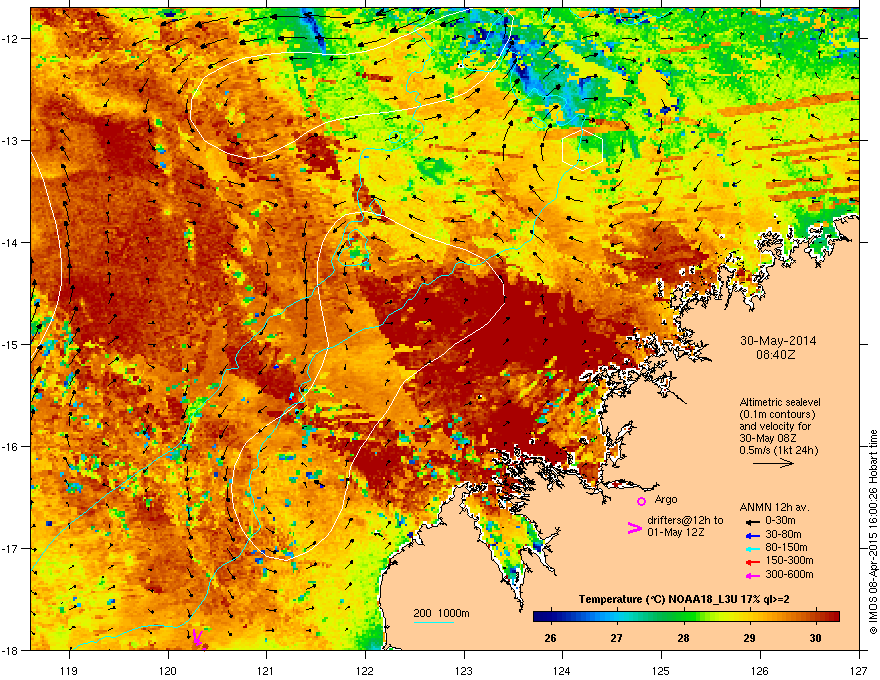The height and width of the screenshot is (680, 880).
Task: Click the '200 1000m' isobath label
Action: click(441, 613)
